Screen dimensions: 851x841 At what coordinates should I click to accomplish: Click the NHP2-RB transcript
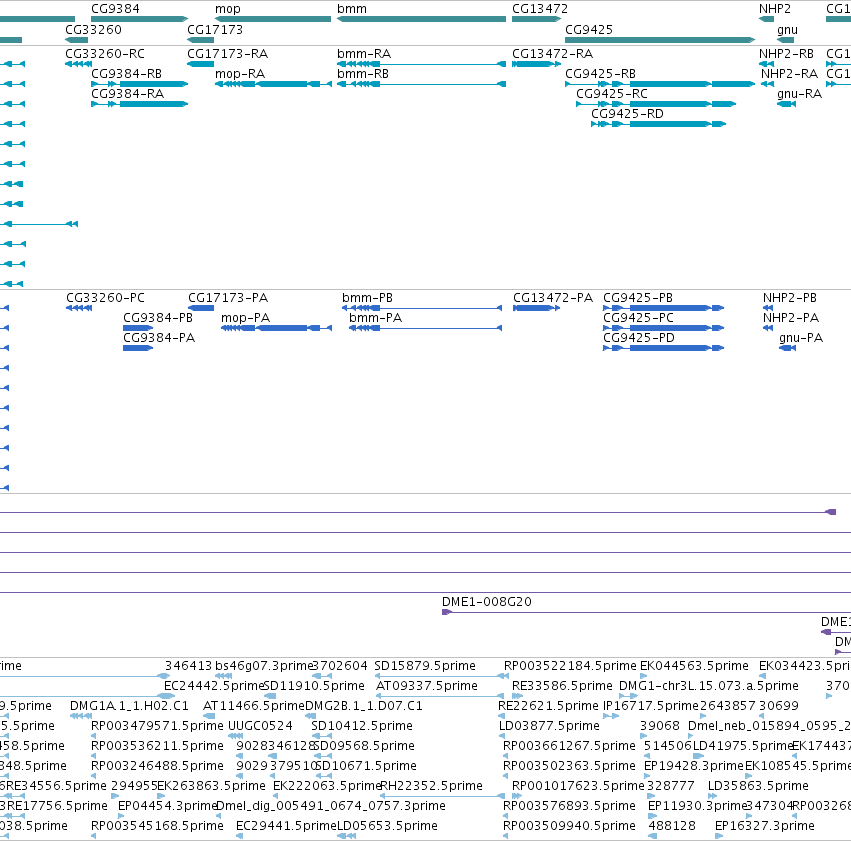(766, 64)
